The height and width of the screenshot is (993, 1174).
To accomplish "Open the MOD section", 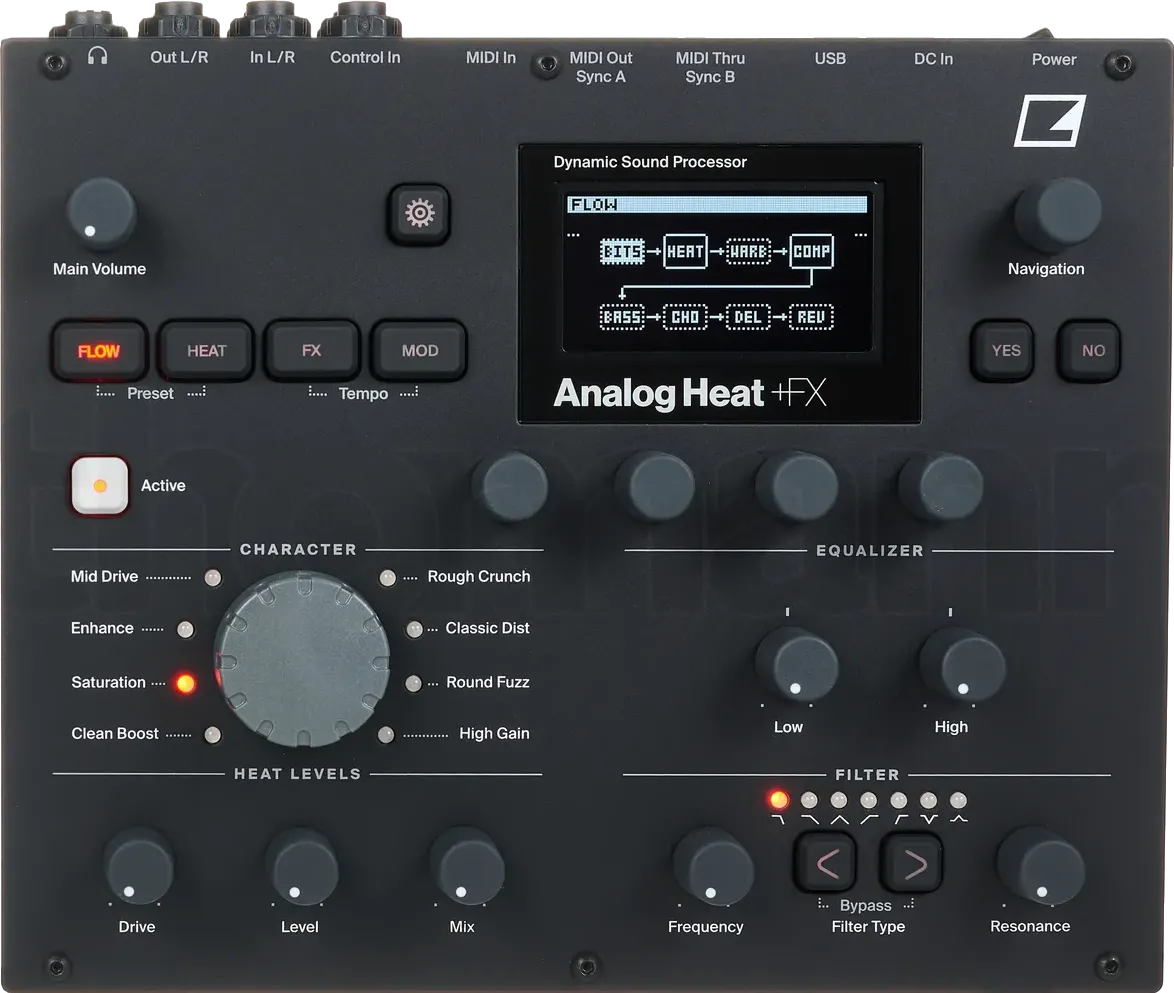I will [419, 350].
